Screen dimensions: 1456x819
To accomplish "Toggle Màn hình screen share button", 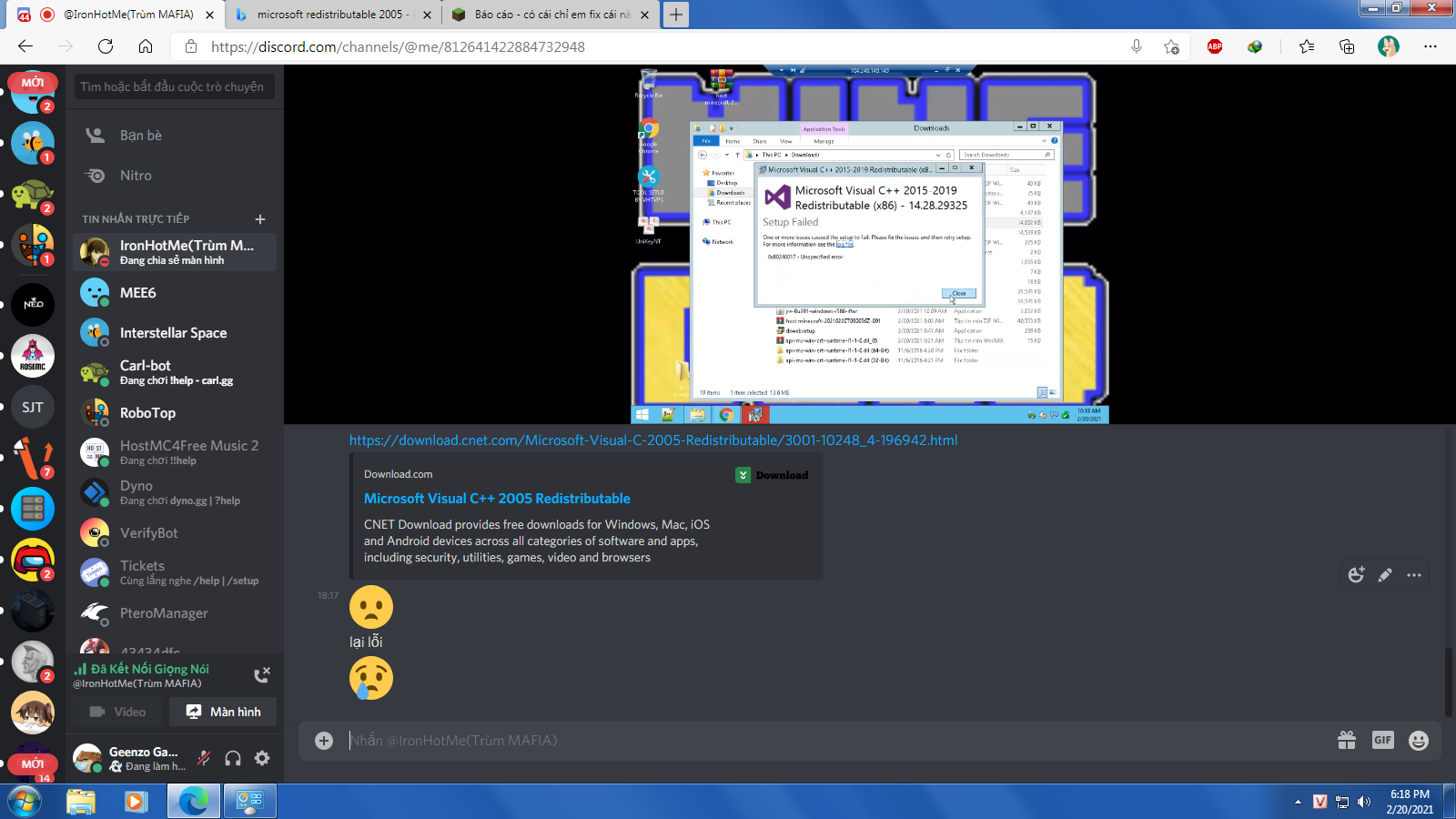I will [224, 712].
